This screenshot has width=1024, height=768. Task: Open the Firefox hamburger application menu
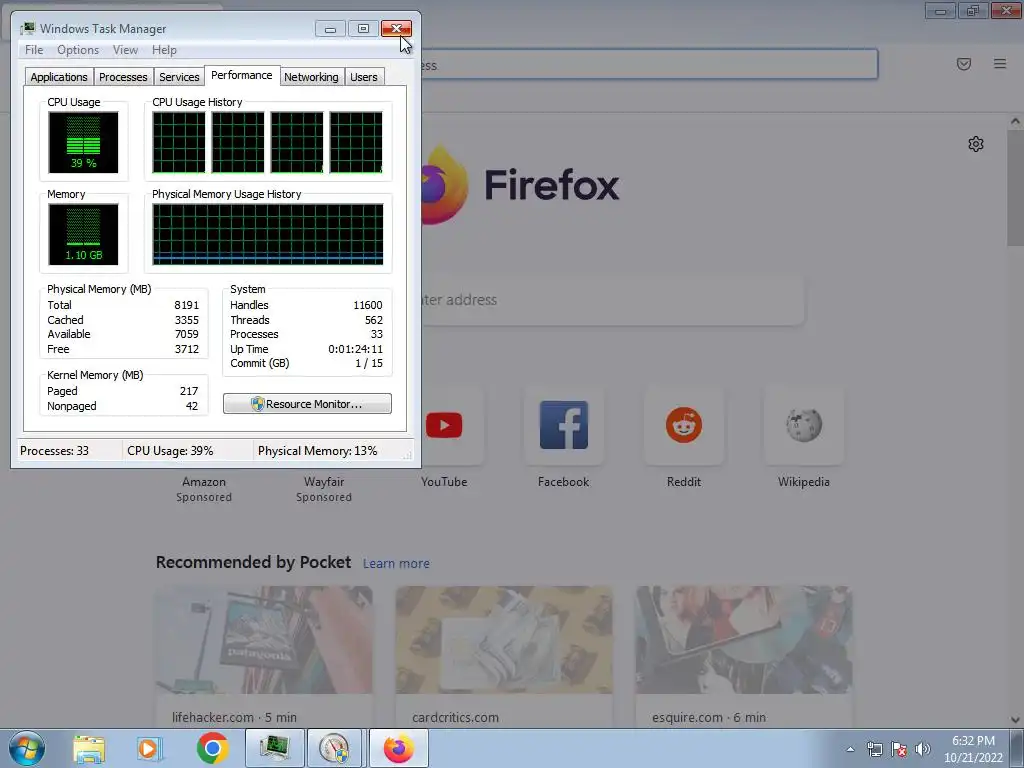1000,63
